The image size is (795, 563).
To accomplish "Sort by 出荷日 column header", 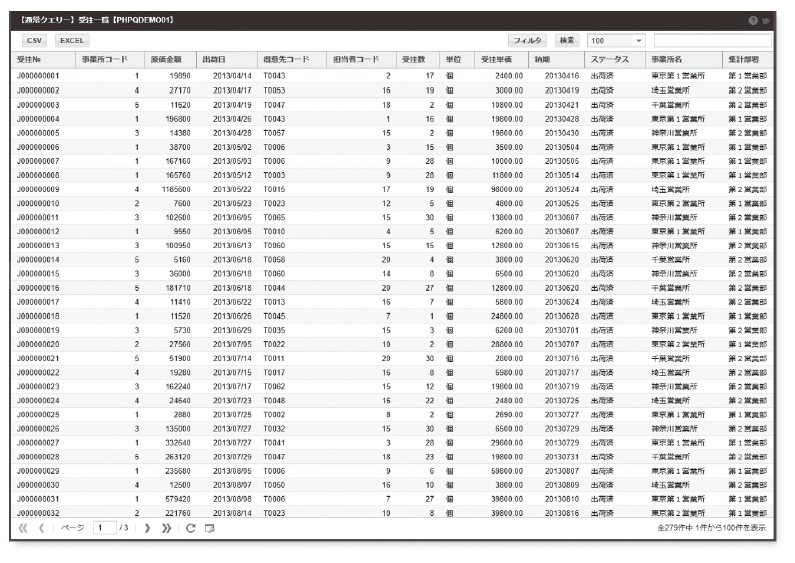I will click(x=226, y=60).
